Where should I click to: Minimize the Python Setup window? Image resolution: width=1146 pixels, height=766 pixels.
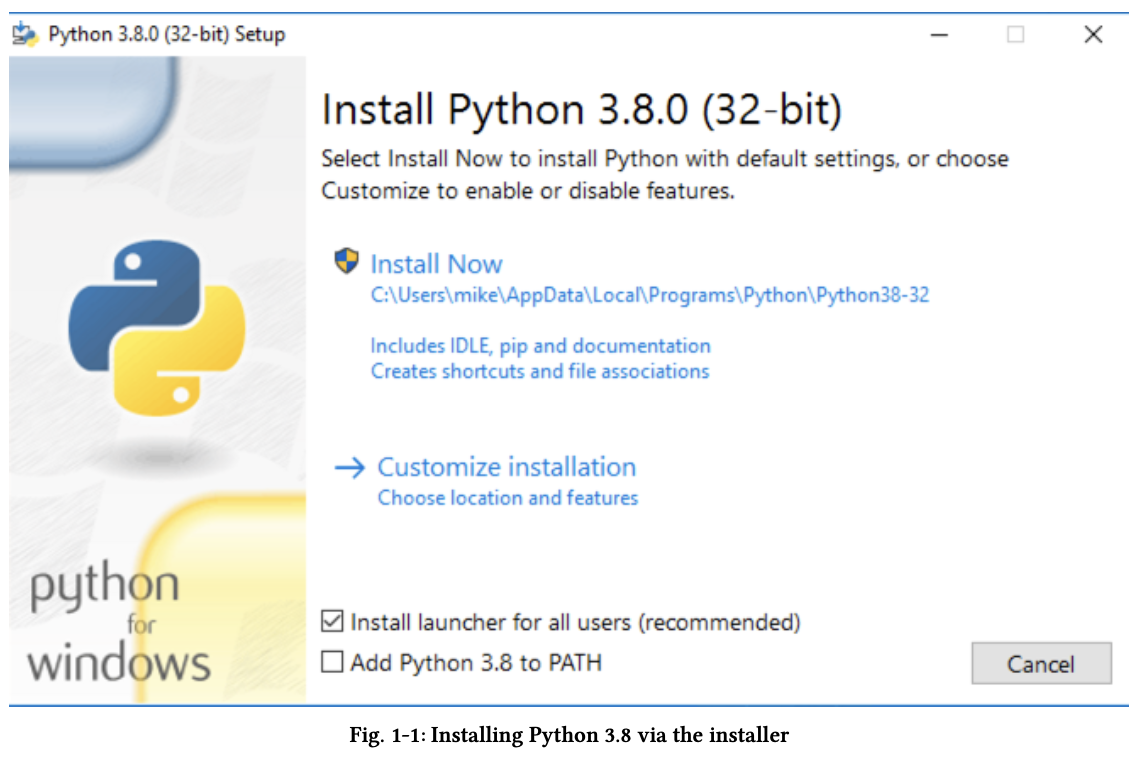click(940, 33)
